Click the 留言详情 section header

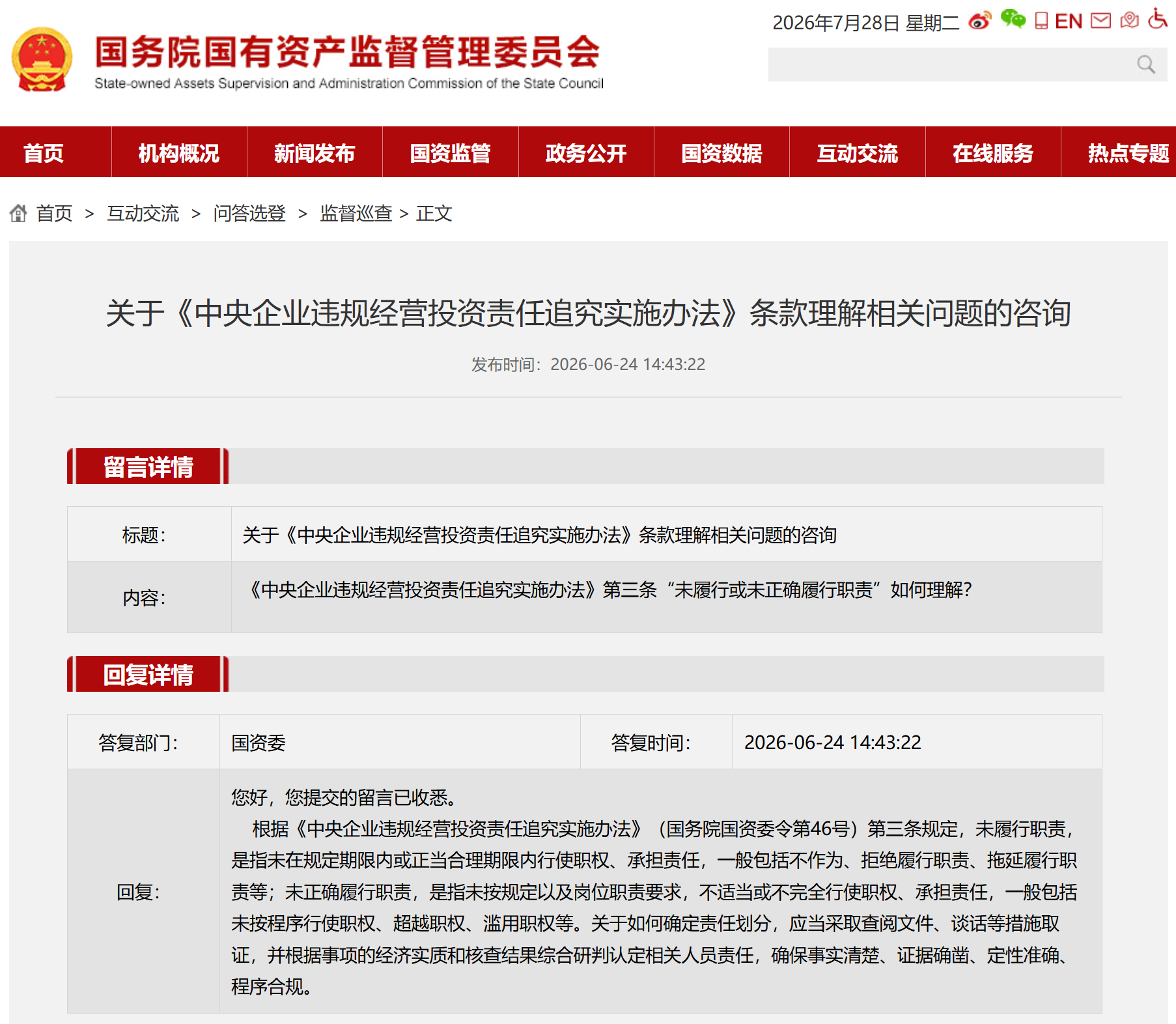(148, 466)
